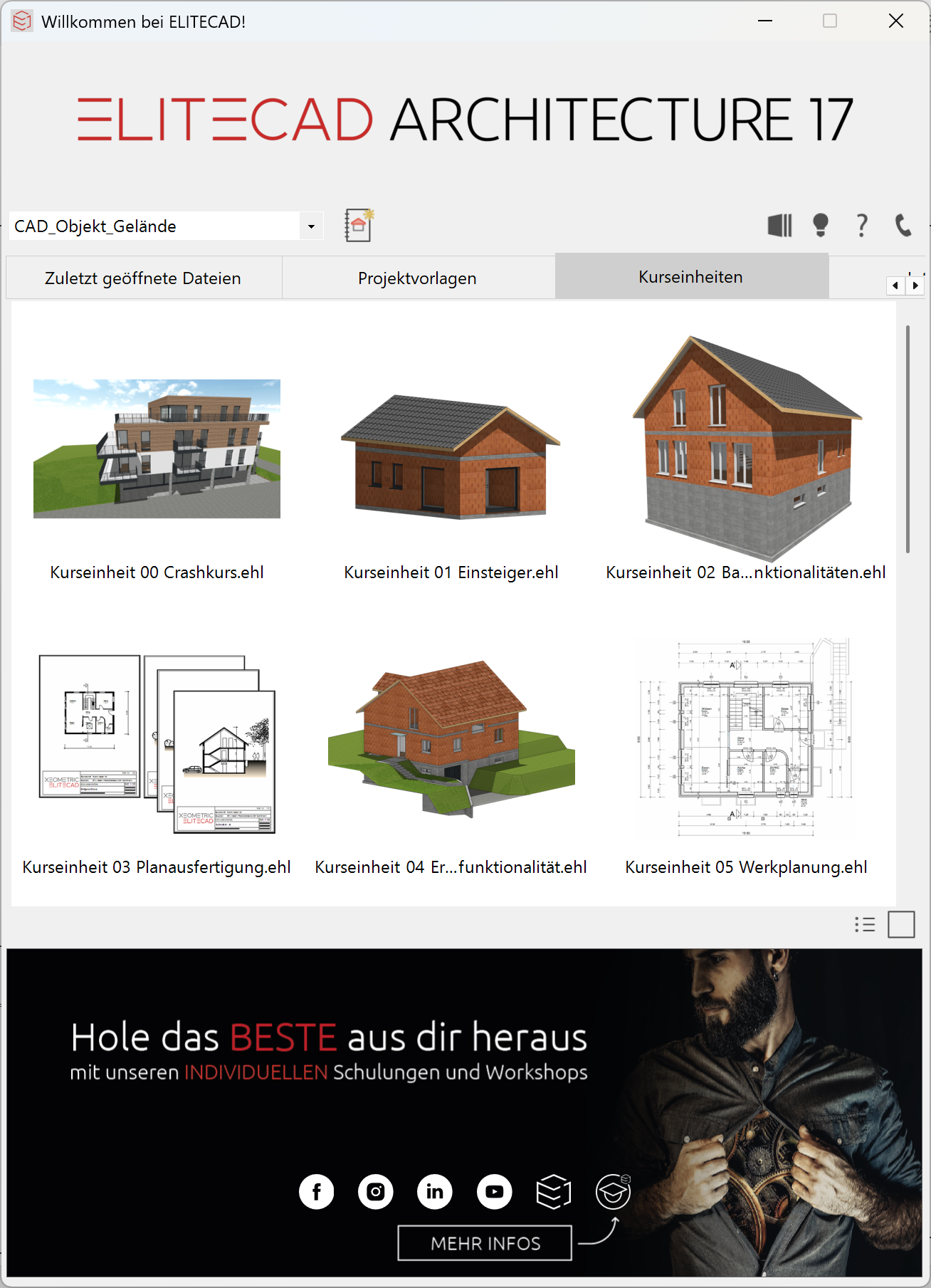Screen dimensions: 931x1288
Task: Click the tab scroll left arrow
Action: pyautogui.click(x=895, y=286)
